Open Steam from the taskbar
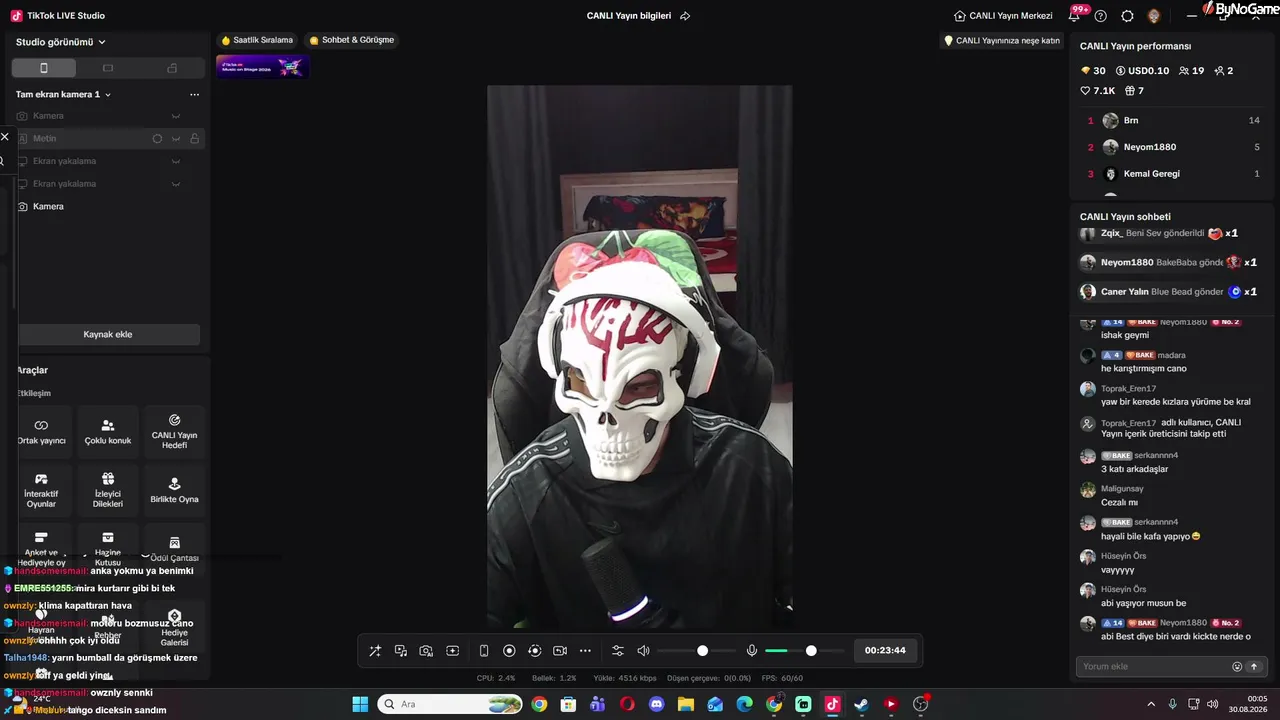Image resolution: width=1280 pixels, height=720 pixels. click(861, 704)
